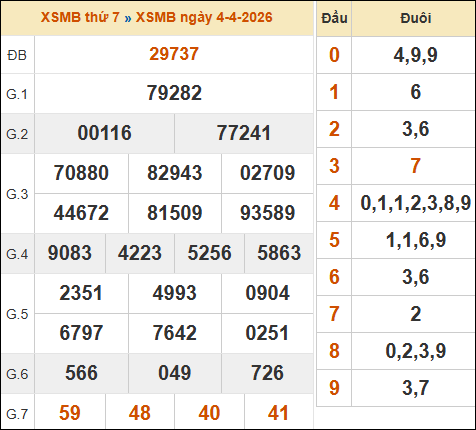This screenshot has height=430, width=476.
Task: Select G.6 number 049
Action: point(175,373)
